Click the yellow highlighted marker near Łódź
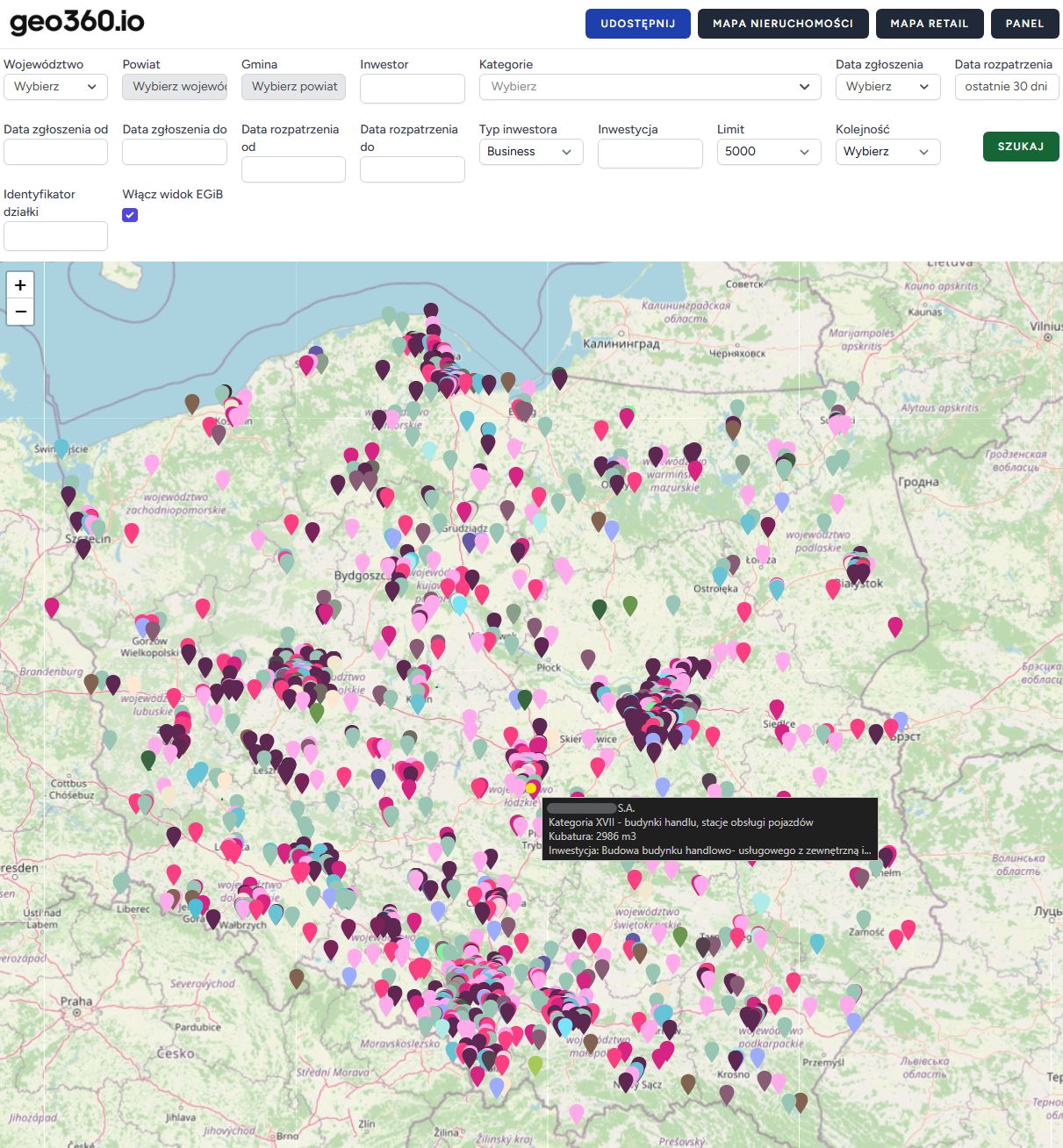 pyautogui.click(x=531, y=788)
